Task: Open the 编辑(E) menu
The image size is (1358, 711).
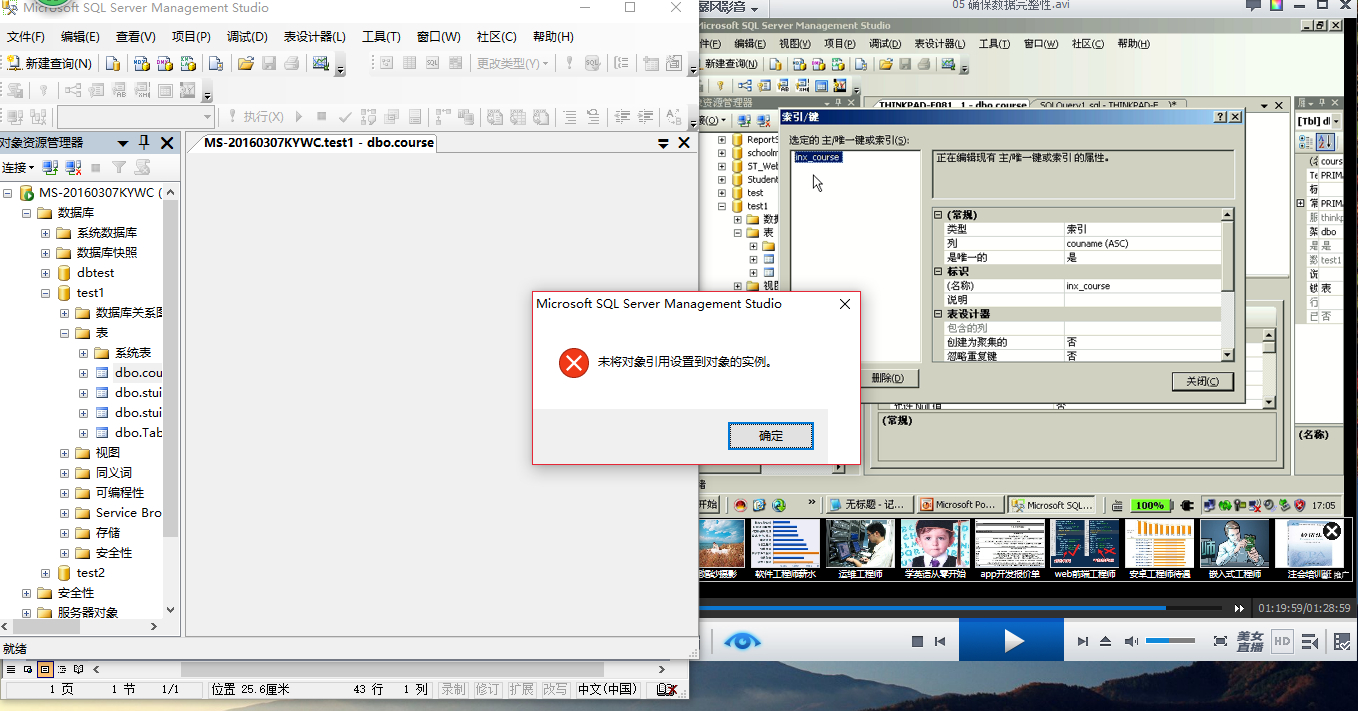Action: click(80, 37)
